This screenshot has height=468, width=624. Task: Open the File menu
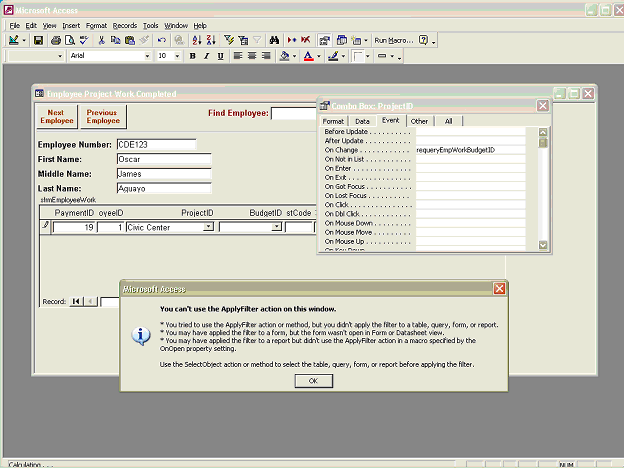pos(15,26)
